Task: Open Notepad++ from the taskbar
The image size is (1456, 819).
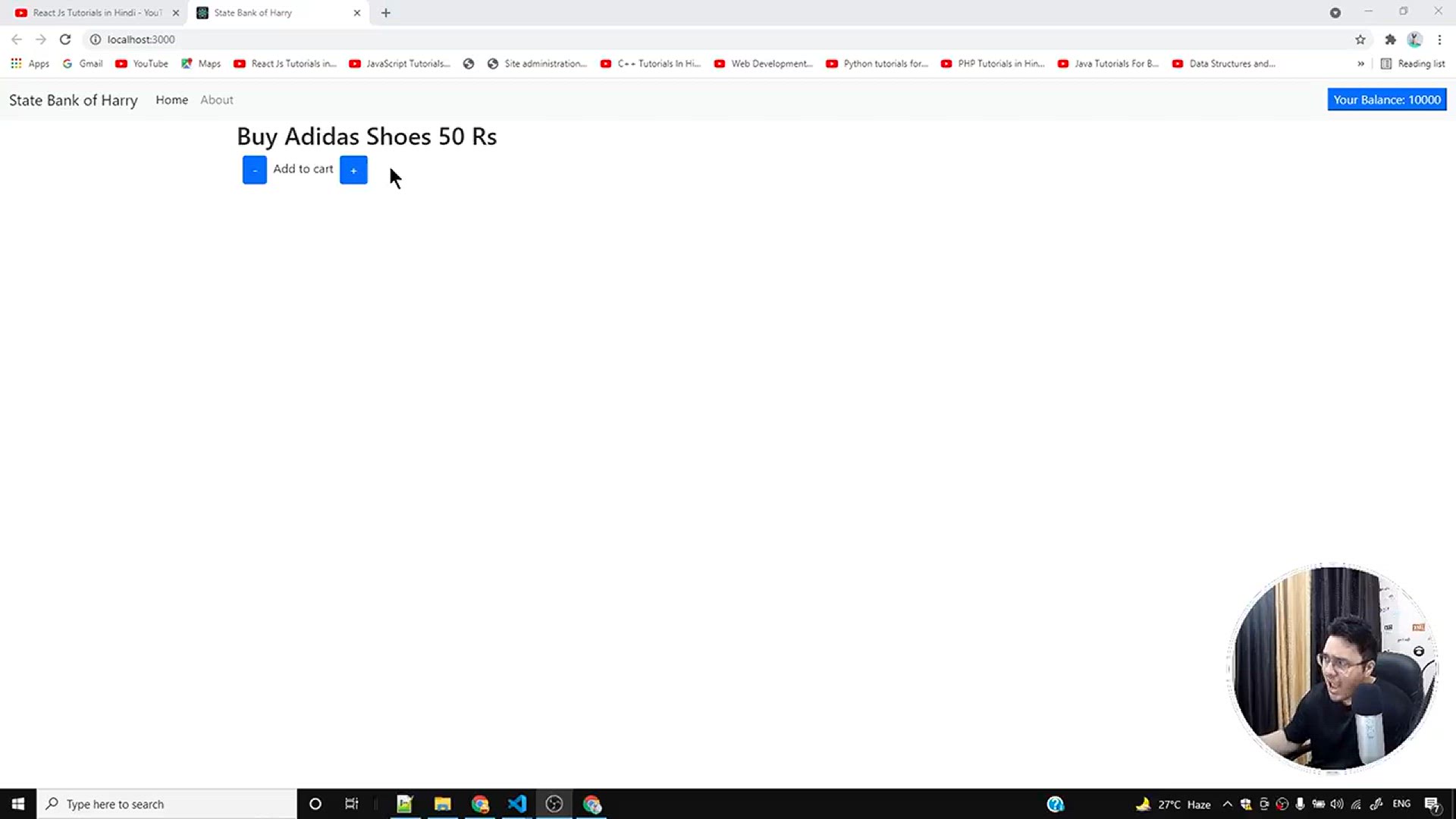Action: click(x=404, y=804)
